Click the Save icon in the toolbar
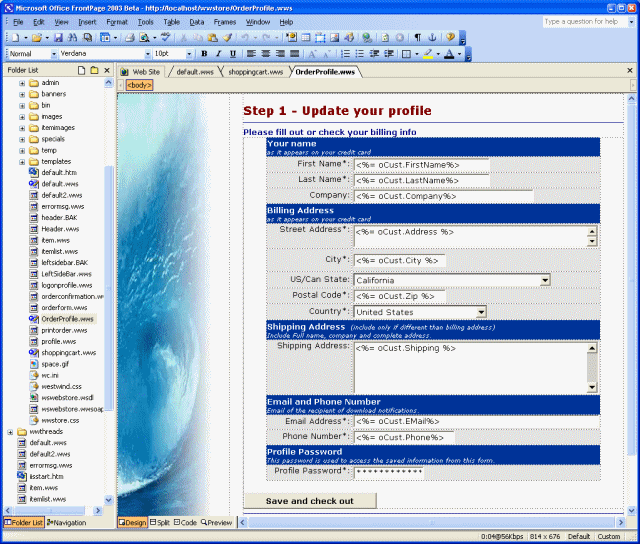Image resolution: width=640 pixels, height=544 pixels. [59, 37]
